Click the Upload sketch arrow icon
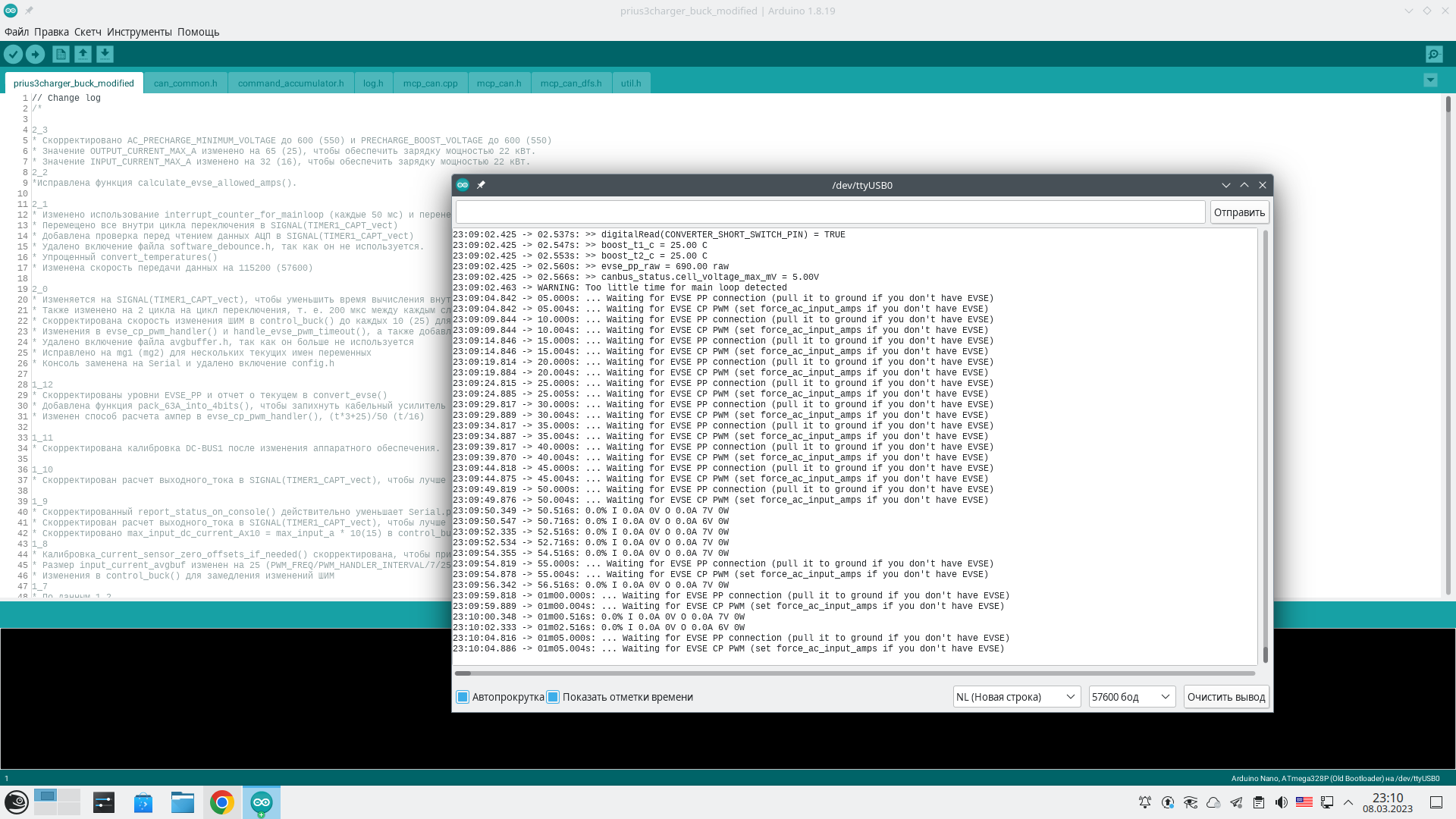The height and width of the screenshot is (819, 1456). coord(35,54)
